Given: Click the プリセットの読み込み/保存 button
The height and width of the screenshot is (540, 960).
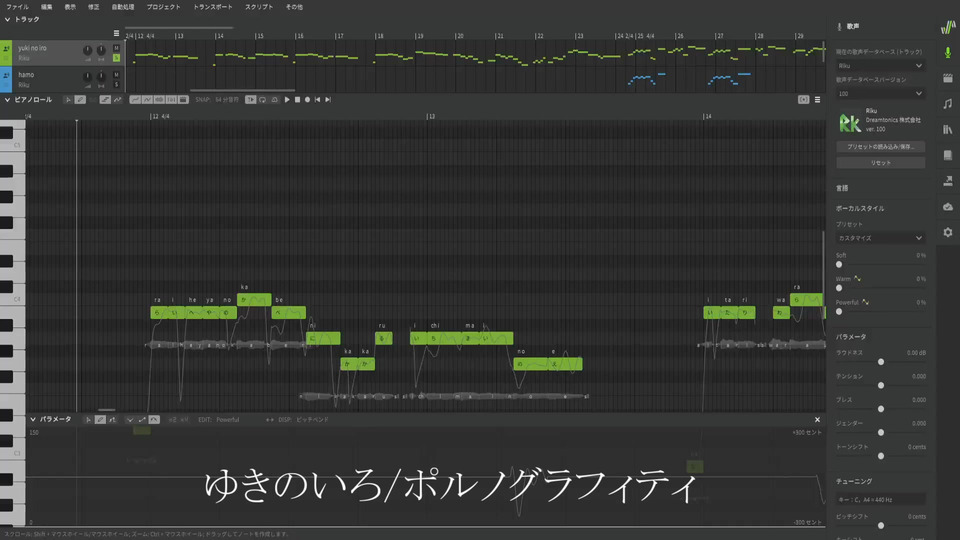Looking at the screenshot, I should point(880,147).
